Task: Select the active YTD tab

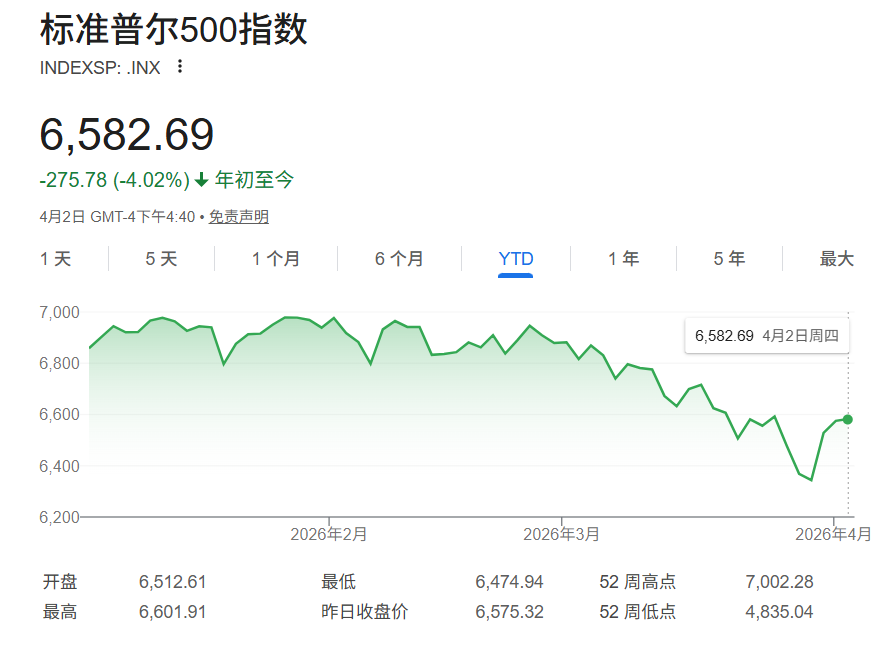Action: [515, 258]
